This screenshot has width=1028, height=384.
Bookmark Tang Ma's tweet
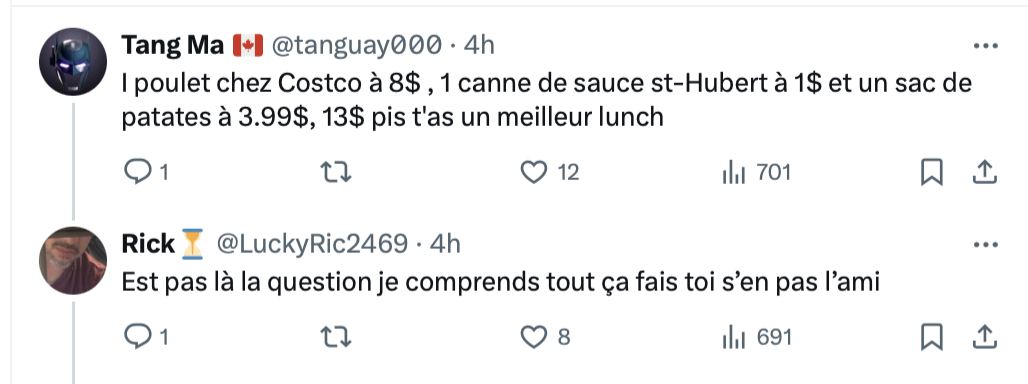932,172
